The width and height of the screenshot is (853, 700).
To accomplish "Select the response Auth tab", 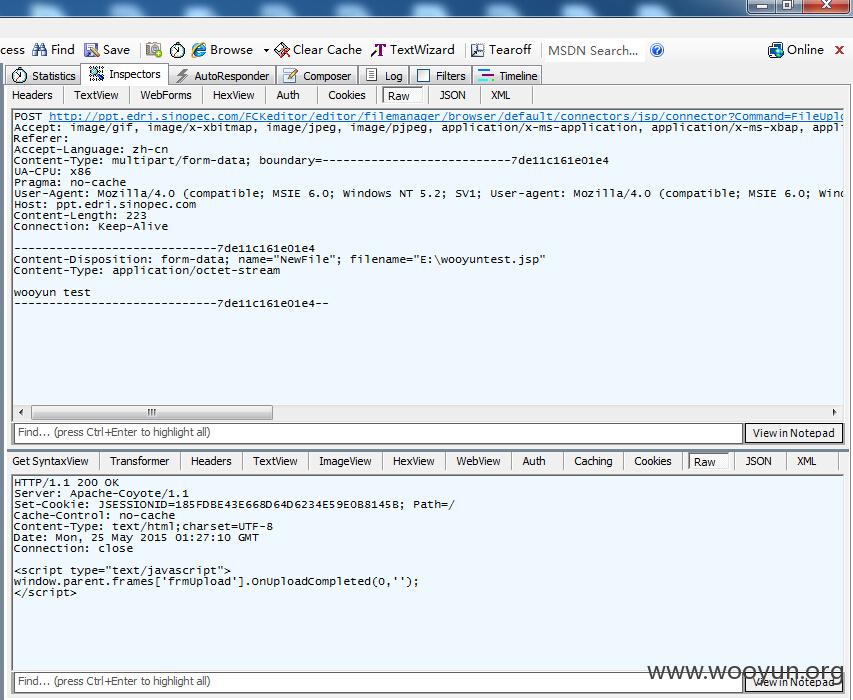I will click(x=534, y=461).
